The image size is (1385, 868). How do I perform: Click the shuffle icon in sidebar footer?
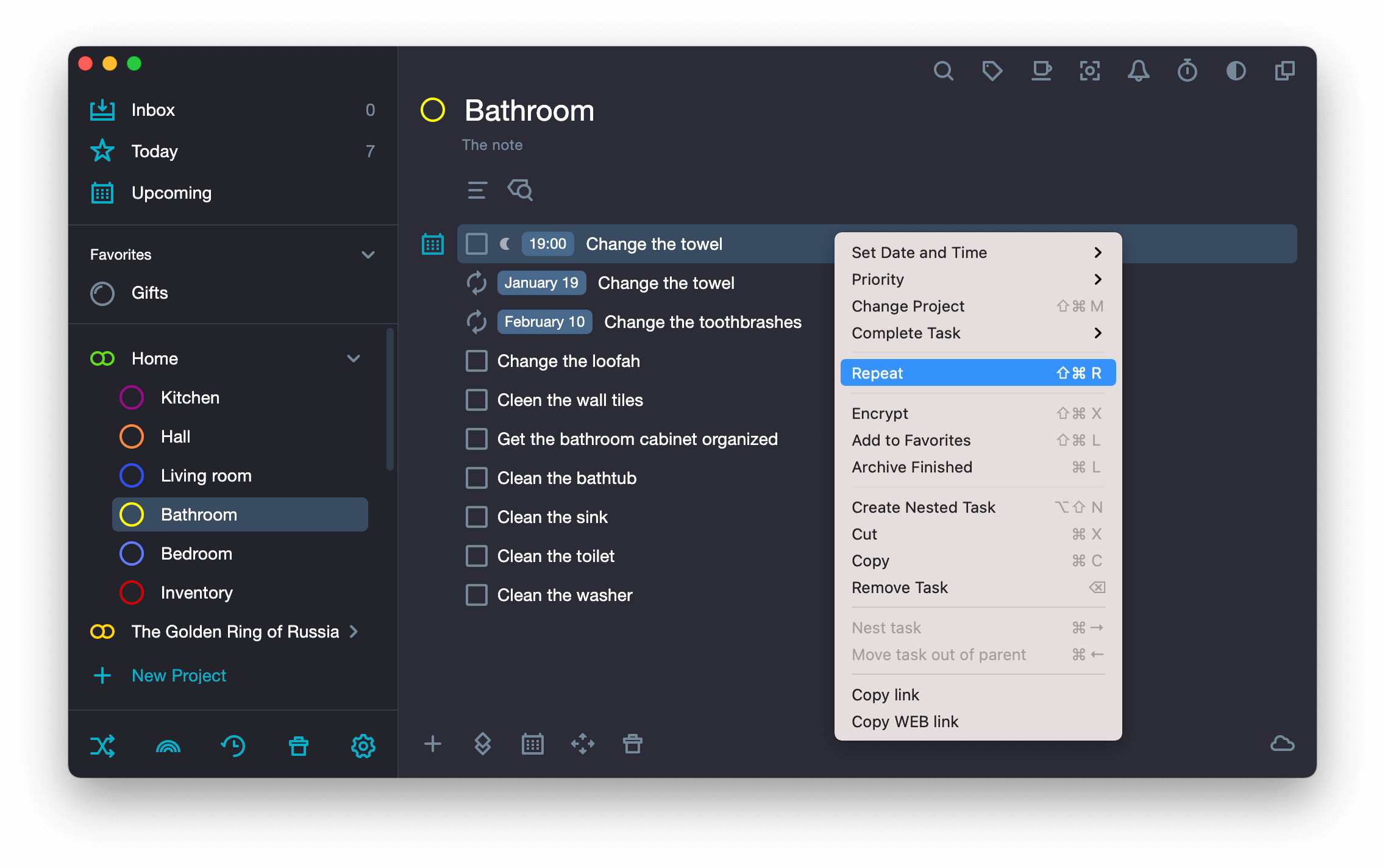pos(102,746)
